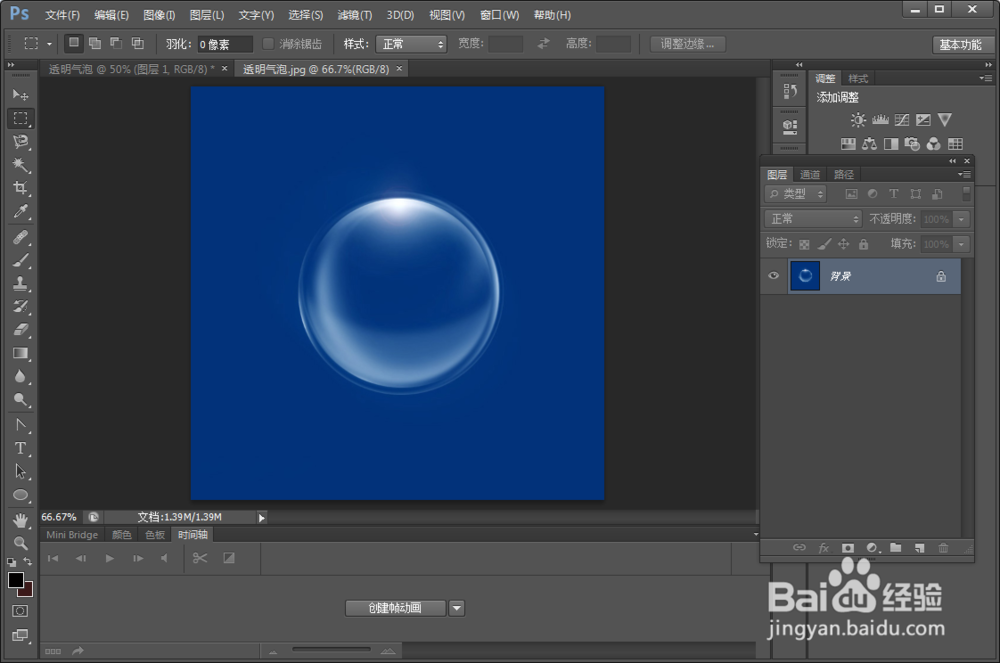1000x663 pixels.
Task: Toggle New Selection mode button
Action: (x=74, y=43)
